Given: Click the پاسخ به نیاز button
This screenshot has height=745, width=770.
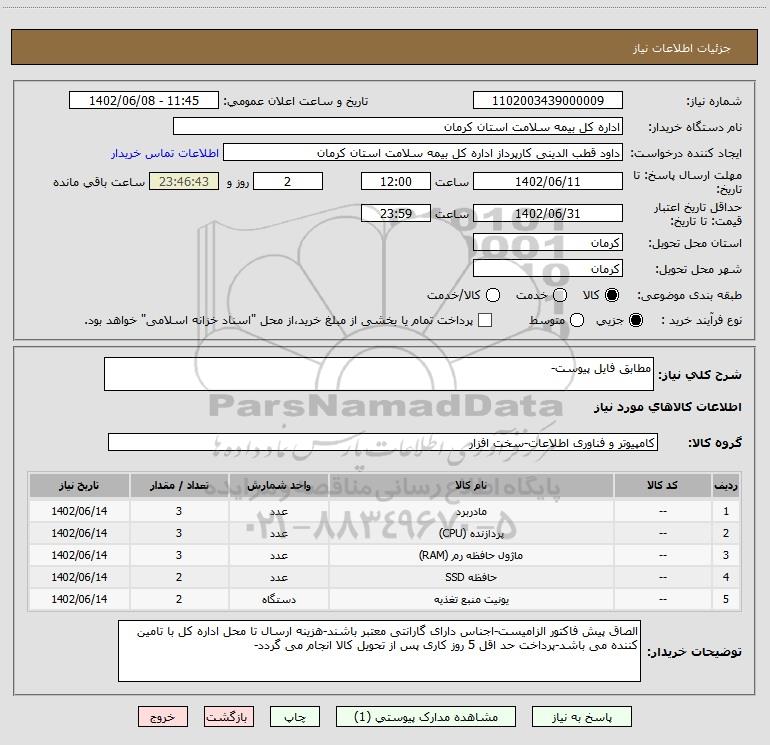Looking at the screenshot, I should (x=581, y=717).
